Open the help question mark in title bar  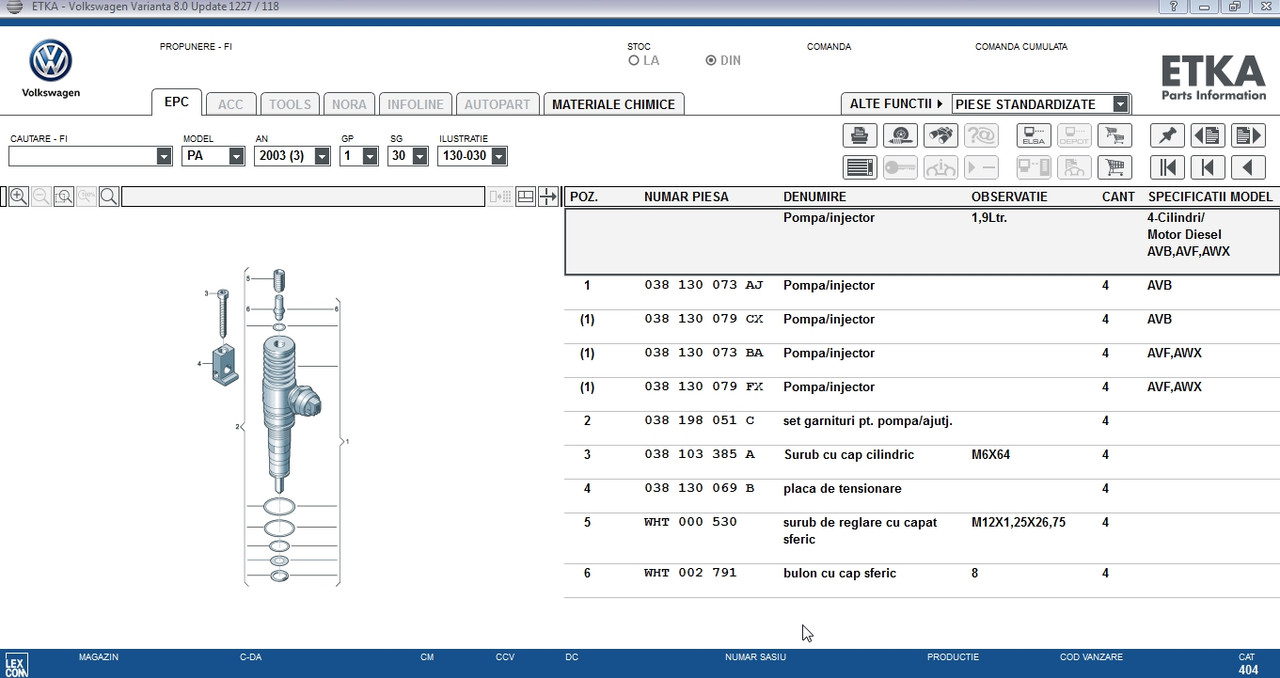tap(1171, 7)
